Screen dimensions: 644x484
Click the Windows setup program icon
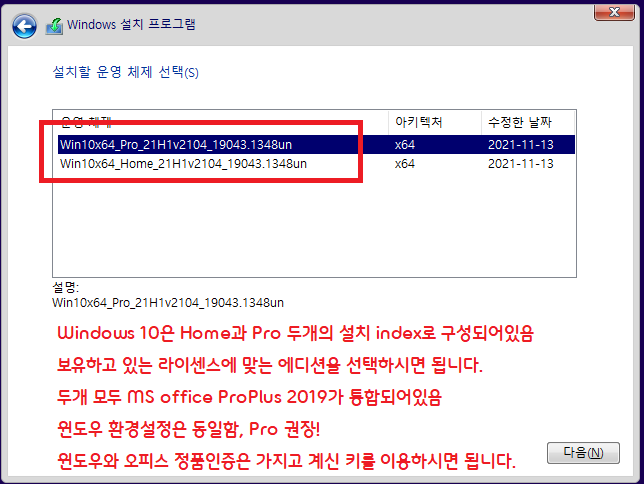point(54,26)
